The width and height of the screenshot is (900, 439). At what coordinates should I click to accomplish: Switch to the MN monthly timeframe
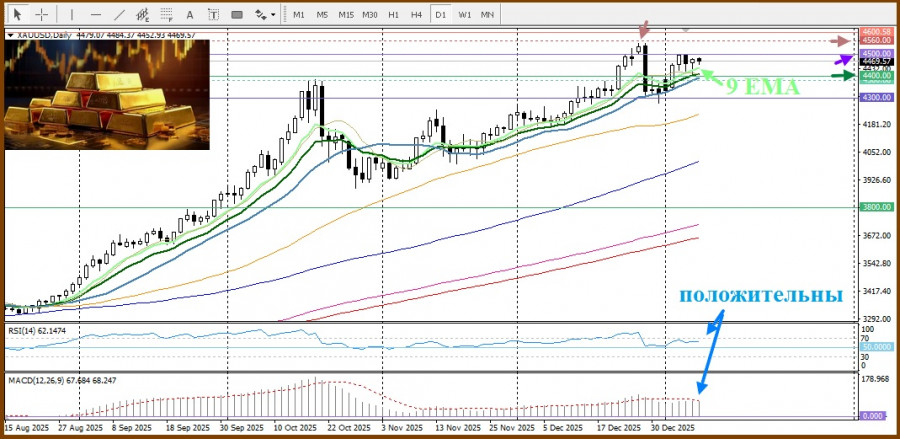487,15
